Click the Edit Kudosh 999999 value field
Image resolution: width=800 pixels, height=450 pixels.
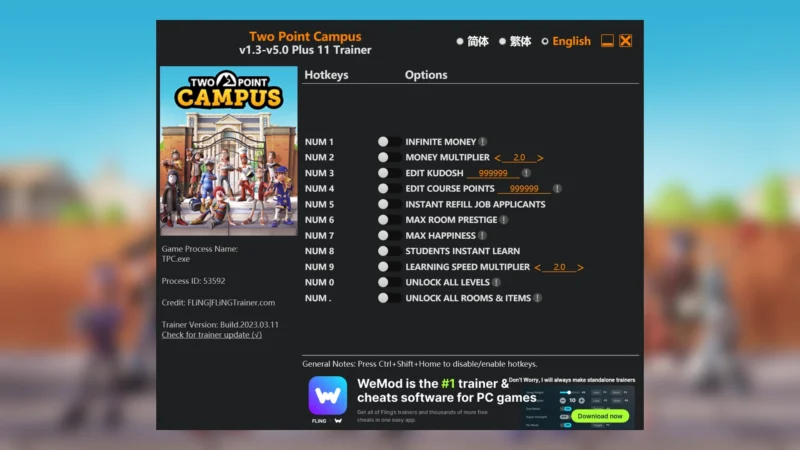point(493,173)
